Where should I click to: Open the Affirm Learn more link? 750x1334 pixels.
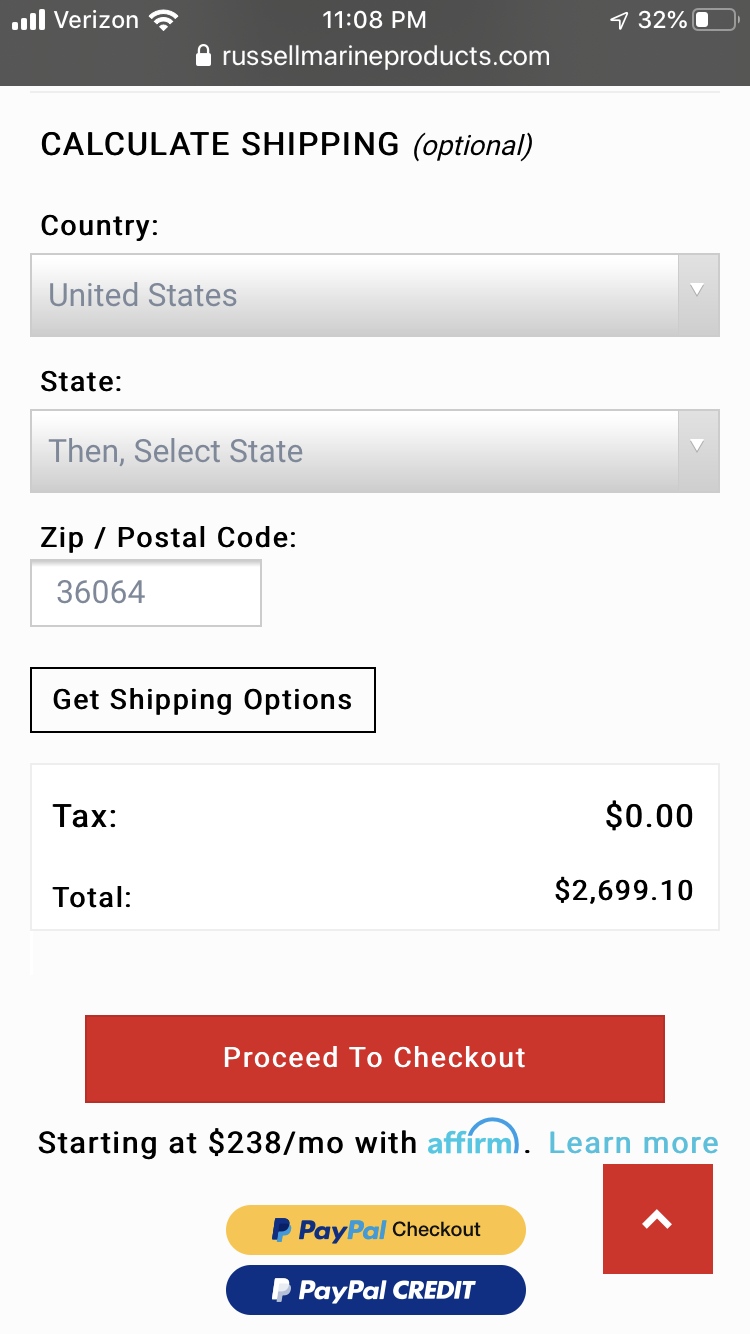pos(633,1143)
